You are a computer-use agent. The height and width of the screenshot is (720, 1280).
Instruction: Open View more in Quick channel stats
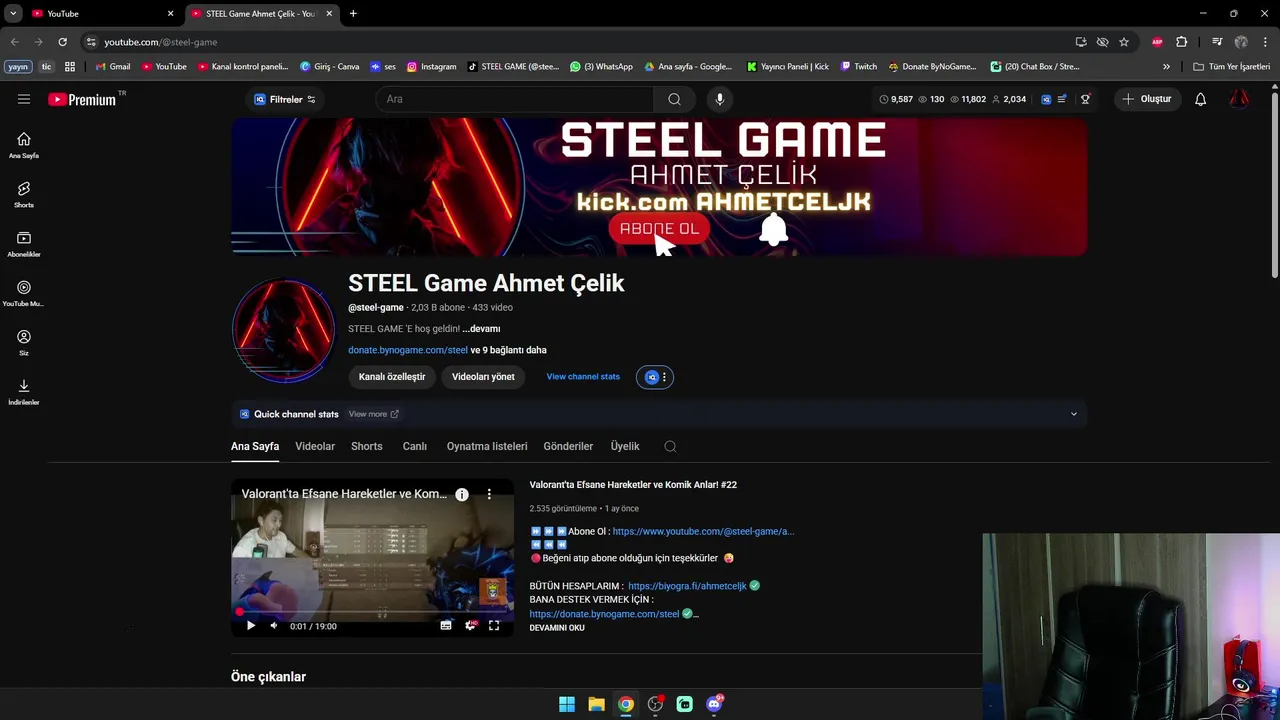(x=373, y=414)
